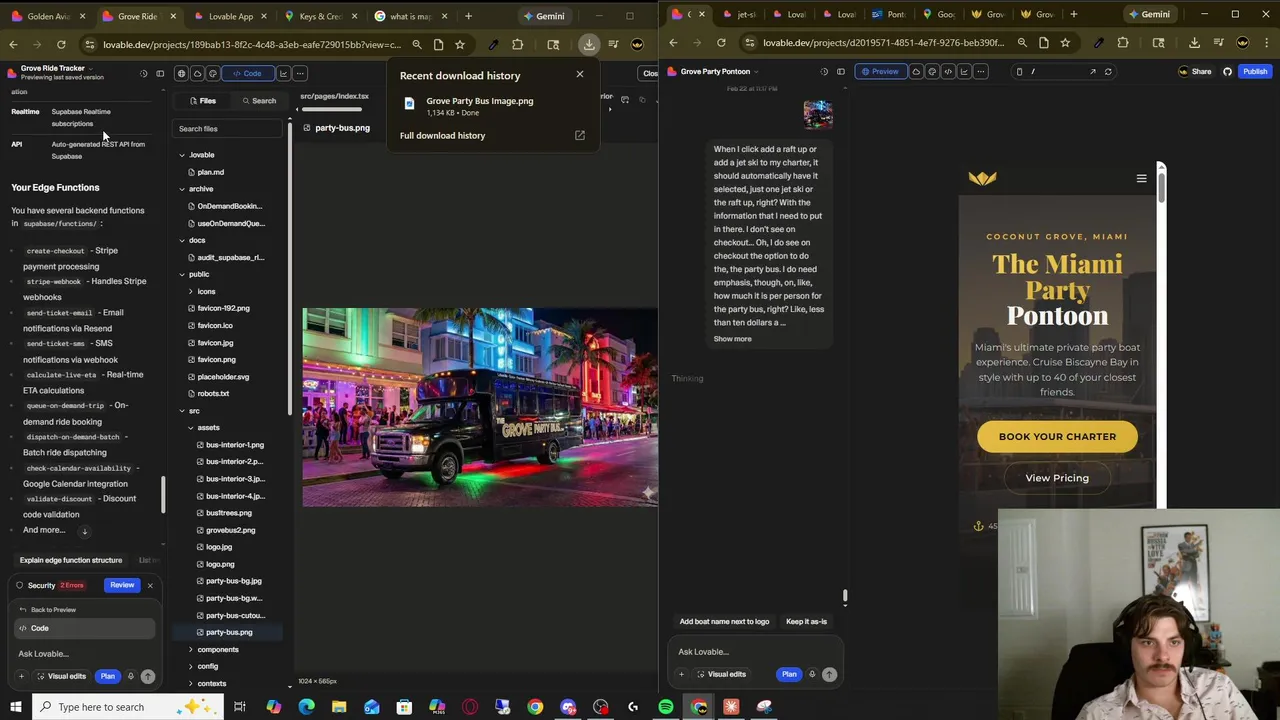Switch to Code view in left Lovable toolbar
The image size is (1280, 720).
(247, 74)
